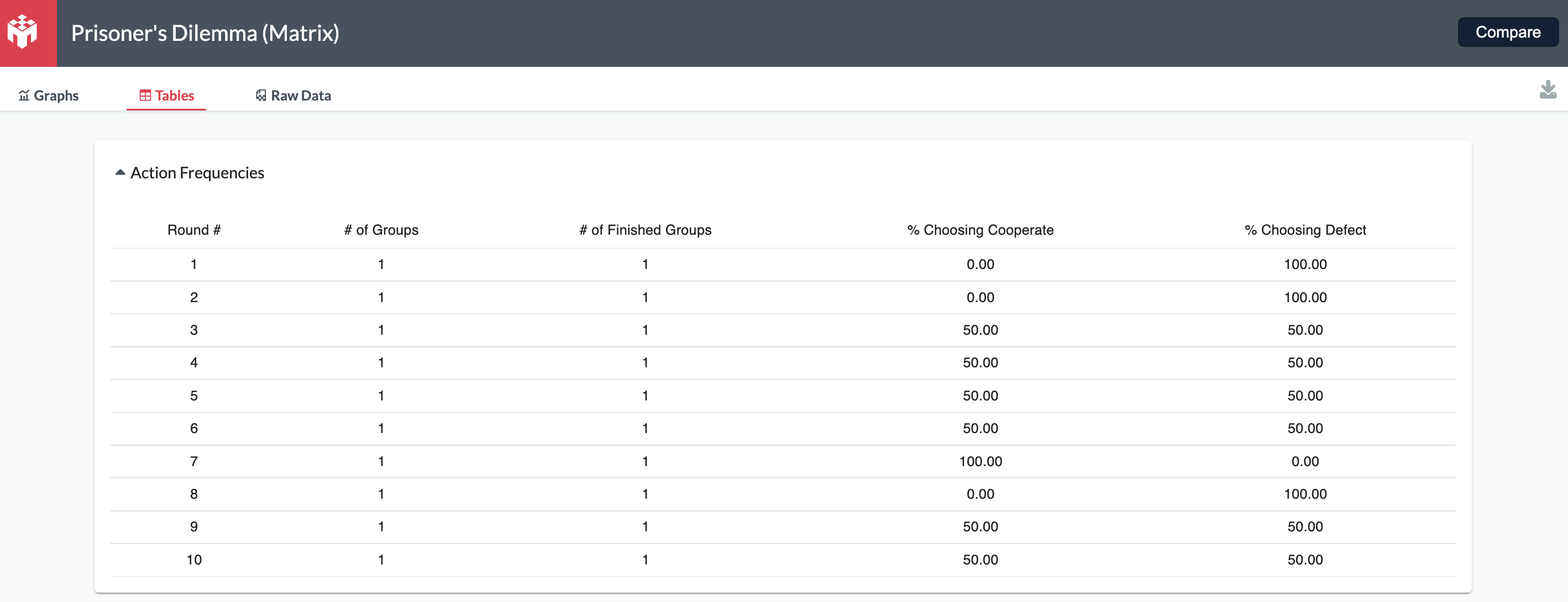1568x602 pixels.
Task: Click round 10 defect value 50.00
Action: [x=1305, y=559]
